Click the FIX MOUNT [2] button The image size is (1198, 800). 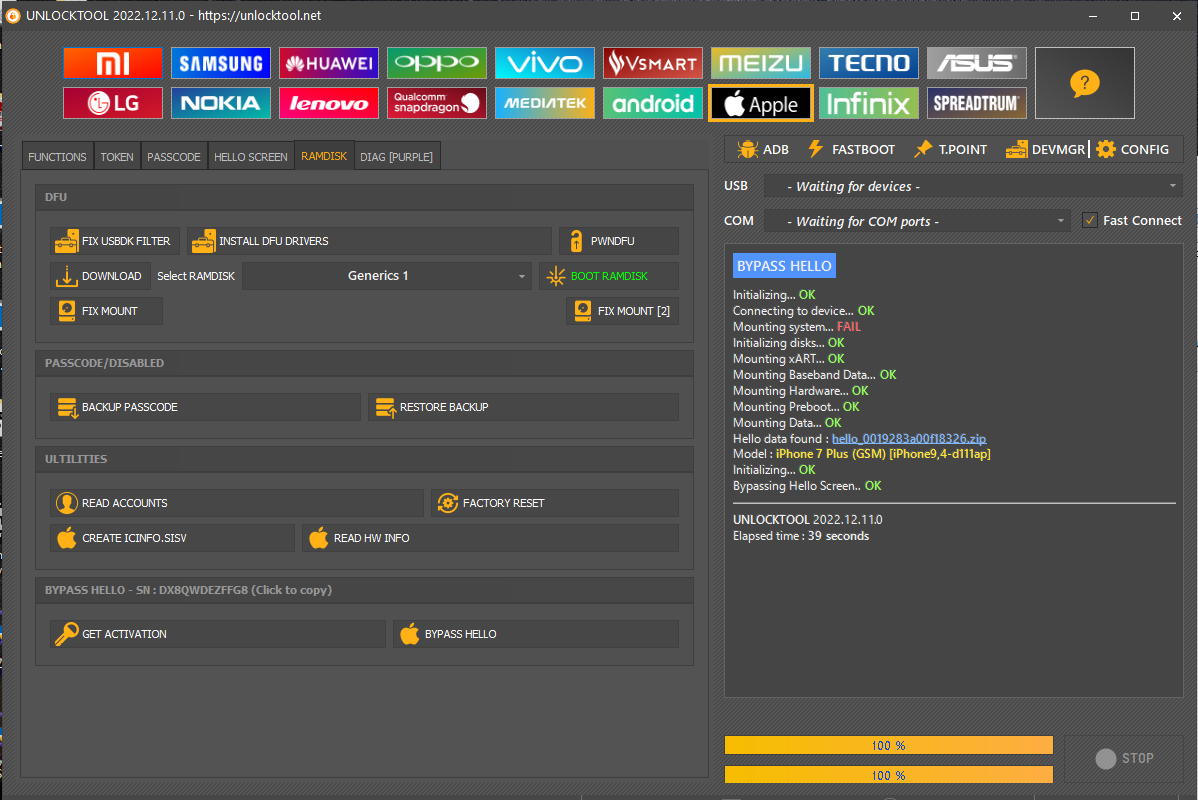(x=623, y=311)
